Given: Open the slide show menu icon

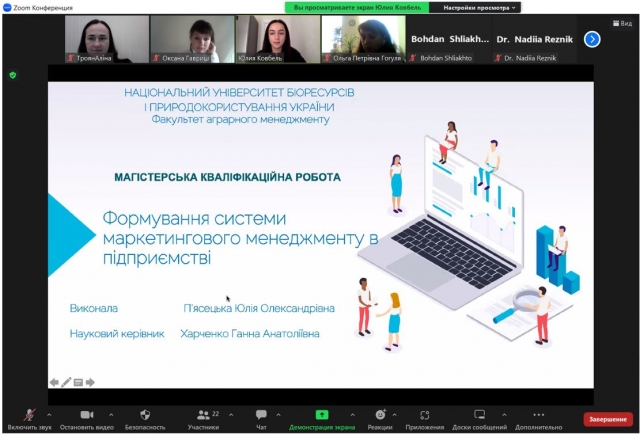Looking at the screenshot, I should 78,383.
